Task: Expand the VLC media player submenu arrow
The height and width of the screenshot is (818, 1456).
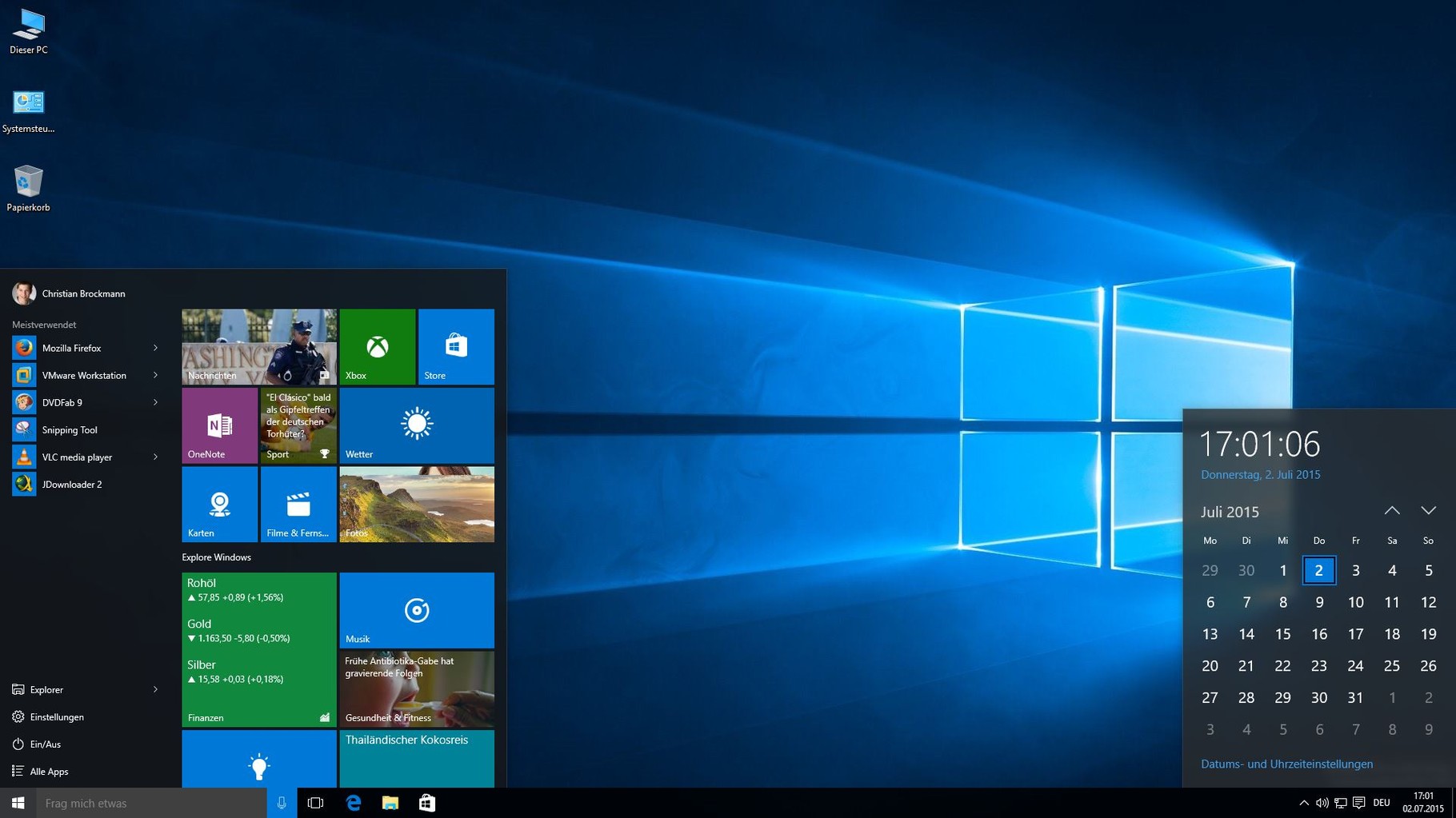Action: [155, 457]
